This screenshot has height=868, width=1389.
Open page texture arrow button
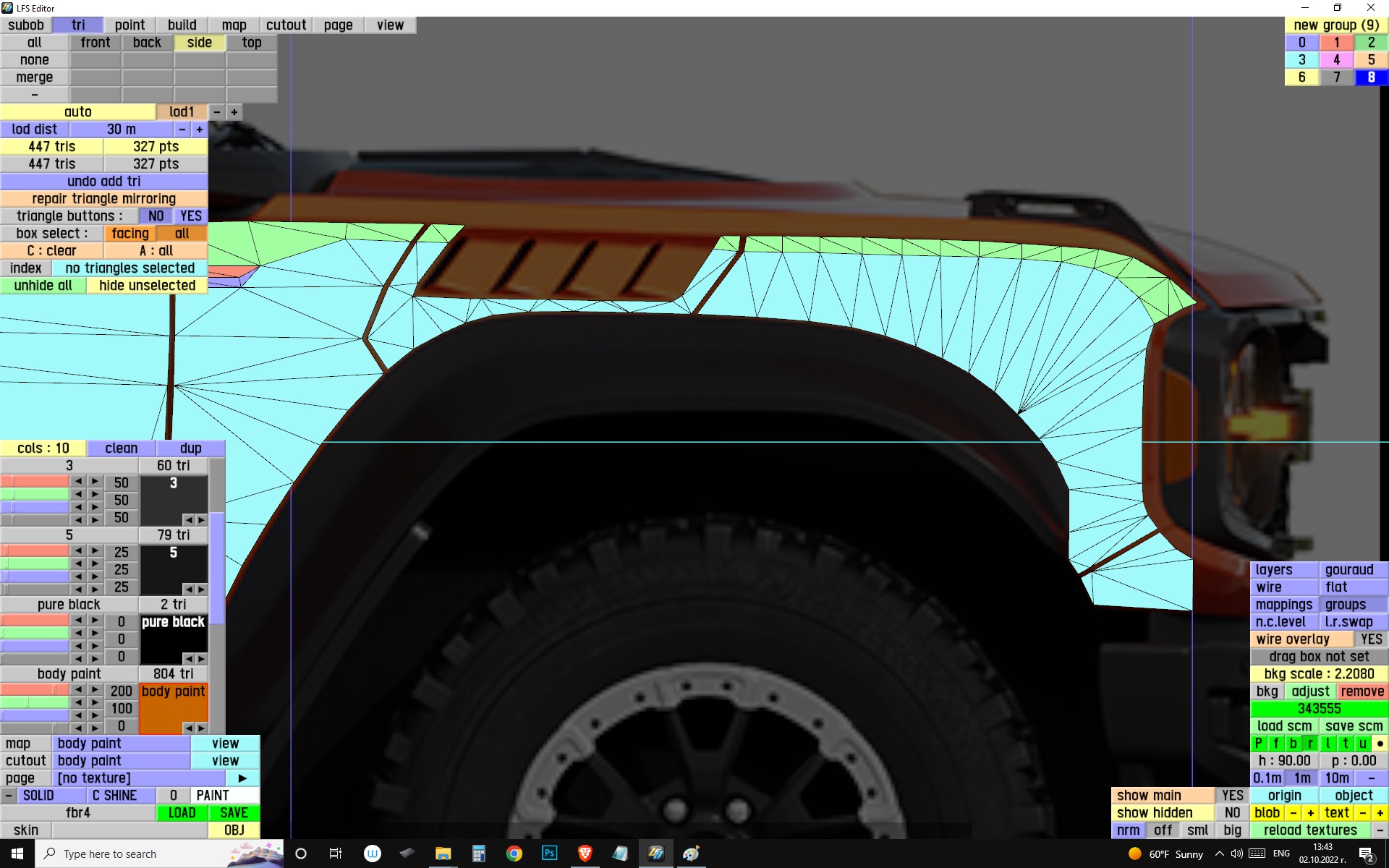[x=242, y=778]
